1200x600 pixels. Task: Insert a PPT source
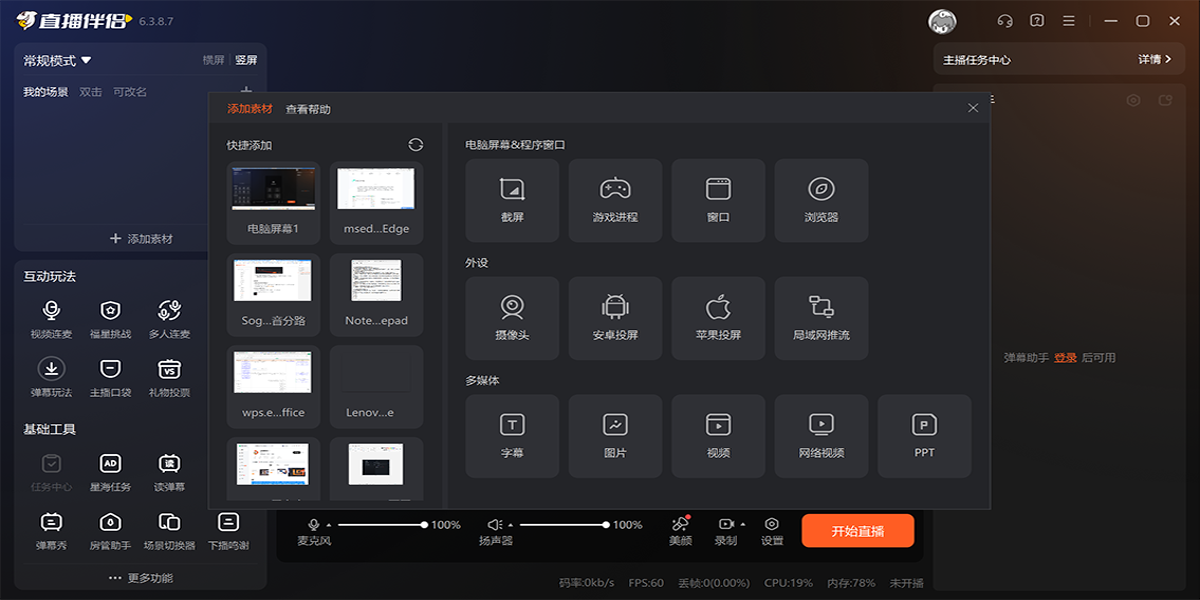coord(924,436)
